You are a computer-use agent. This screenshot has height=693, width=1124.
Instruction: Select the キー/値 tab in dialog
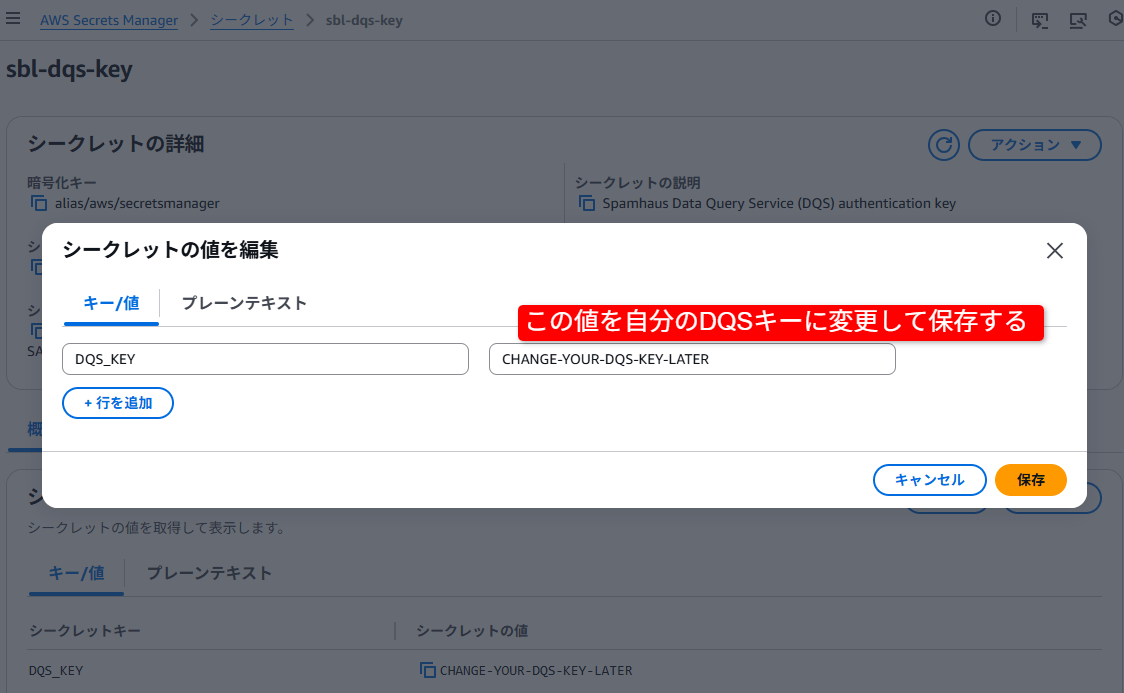pyautogui.click(x=111, y=303)
